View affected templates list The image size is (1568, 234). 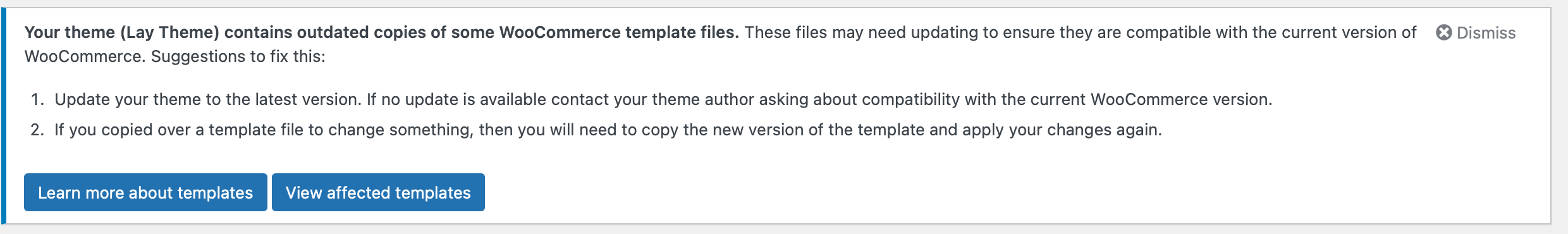click(x=378, y=192)
